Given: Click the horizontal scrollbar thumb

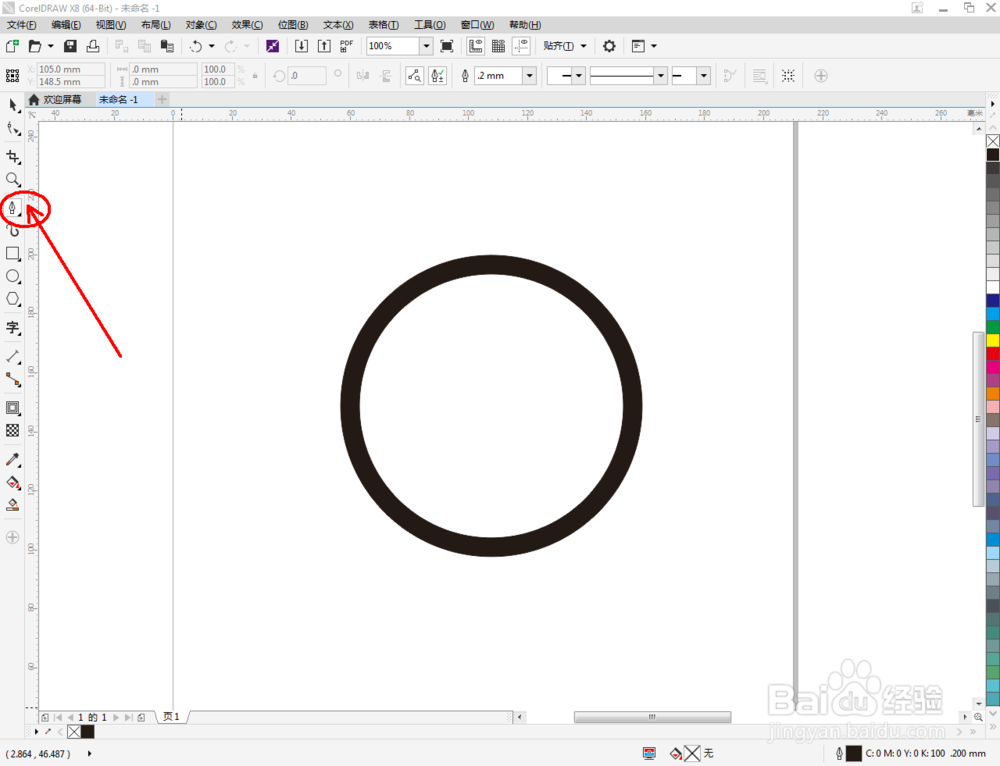Looking at the screenshot, I should 652,717.
